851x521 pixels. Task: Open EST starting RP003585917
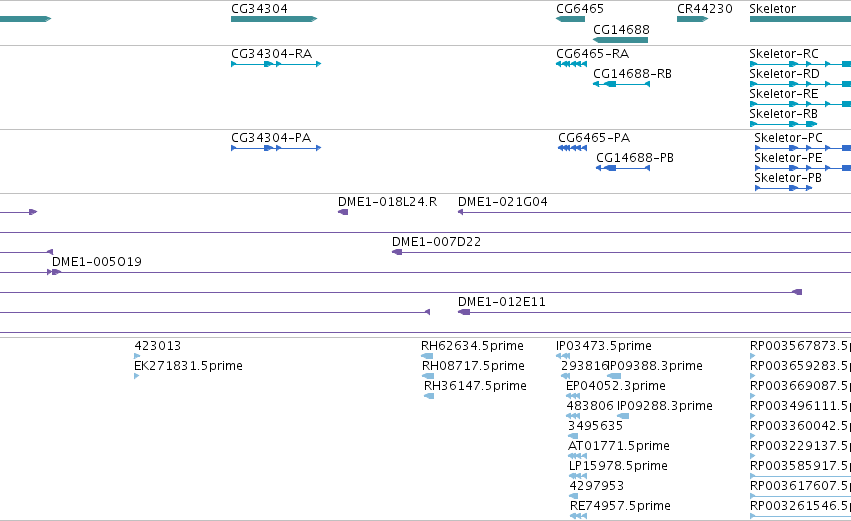coord(800,467)
